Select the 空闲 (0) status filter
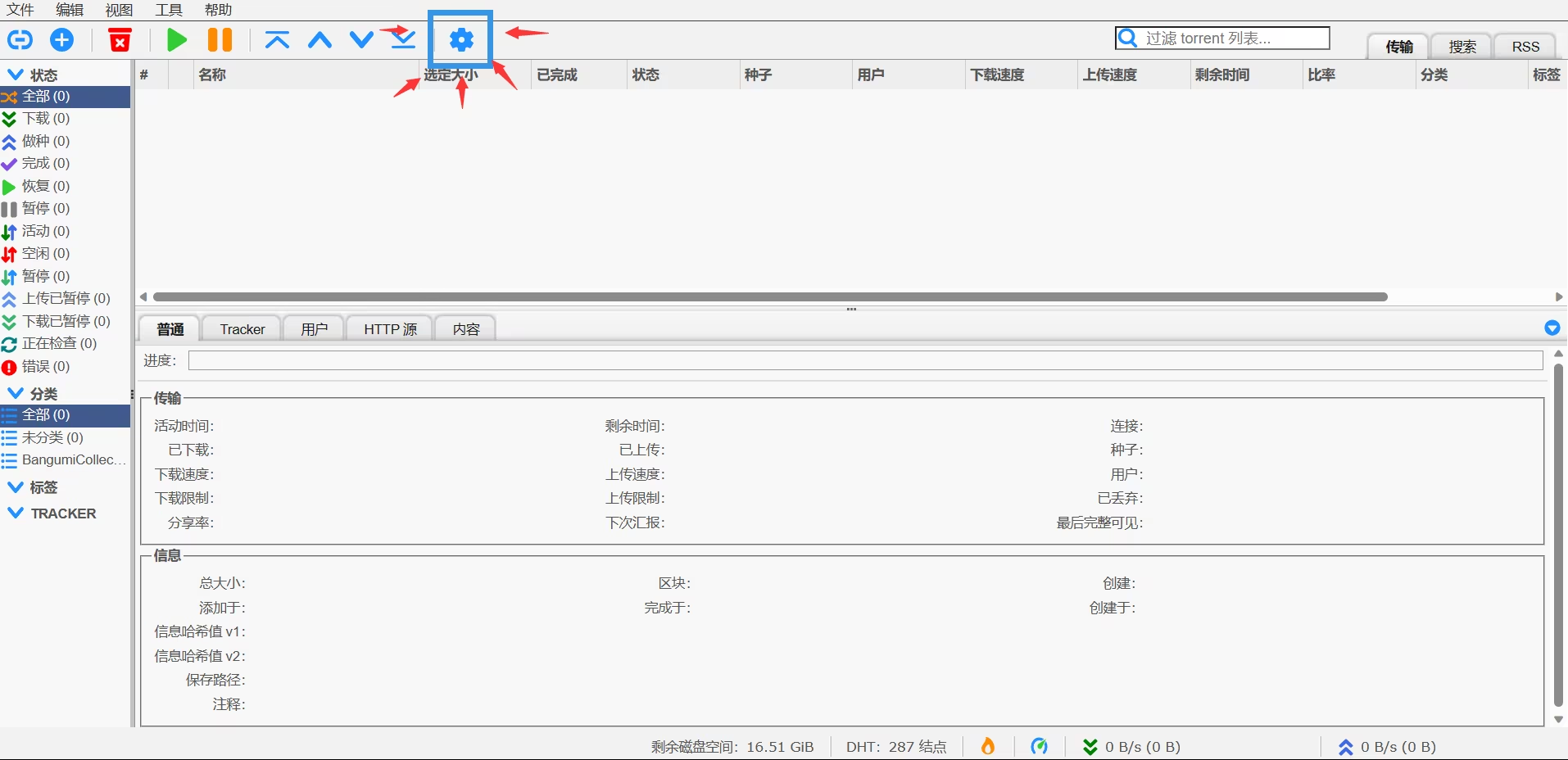The width and height of the screenshot is (1568, 760). coord(65,254)
